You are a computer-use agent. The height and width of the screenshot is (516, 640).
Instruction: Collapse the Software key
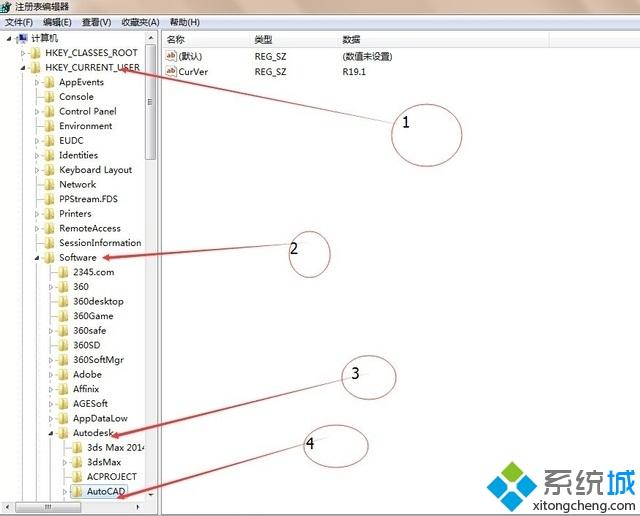tap(37, 258)
